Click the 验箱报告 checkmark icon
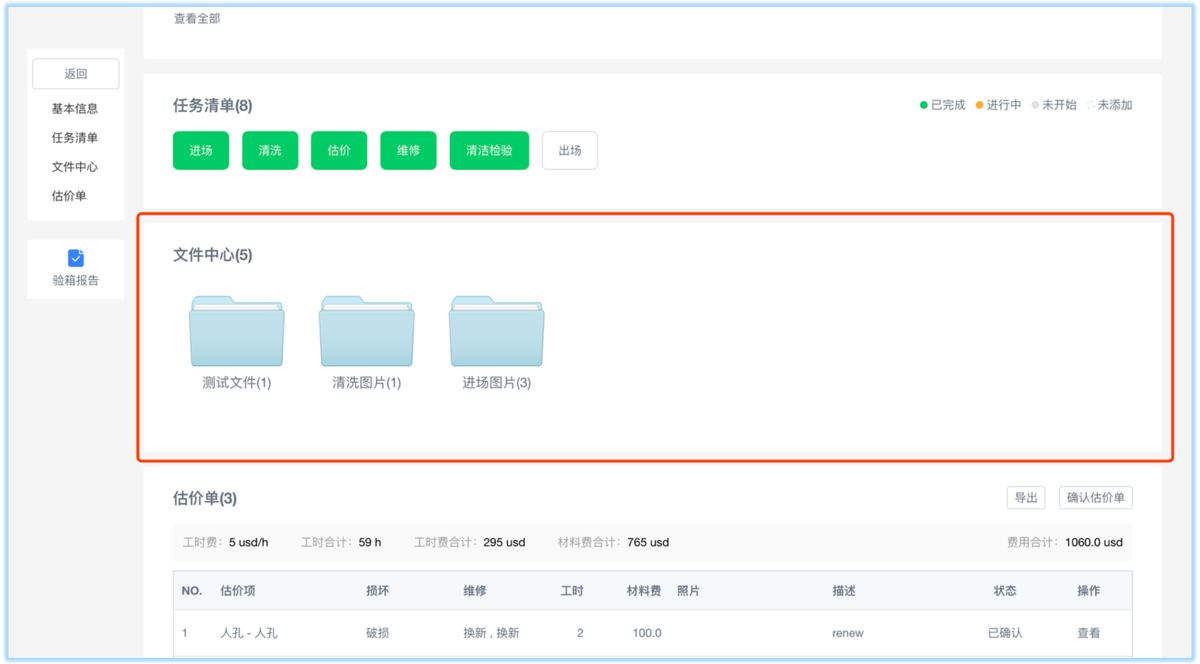 76,258
